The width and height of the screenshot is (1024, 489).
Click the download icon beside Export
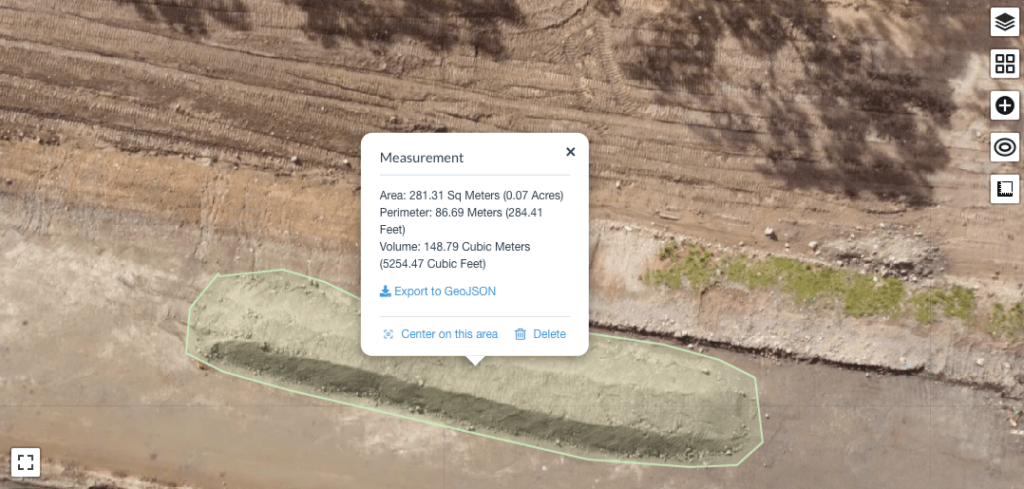(385, 291)
